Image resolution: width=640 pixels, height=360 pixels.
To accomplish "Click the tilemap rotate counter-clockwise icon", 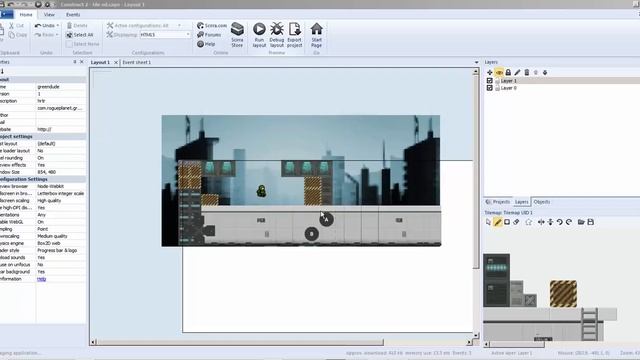I will tap(560, 222).
